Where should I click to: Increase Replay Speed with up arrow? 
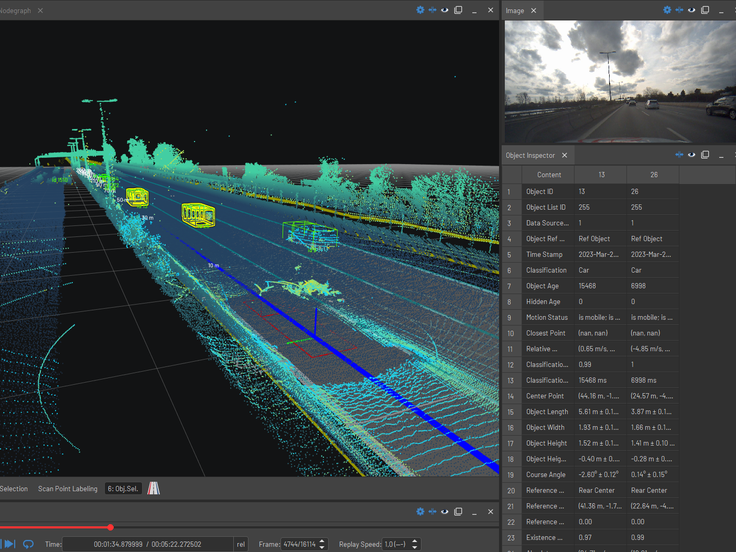tap(414, 541)
